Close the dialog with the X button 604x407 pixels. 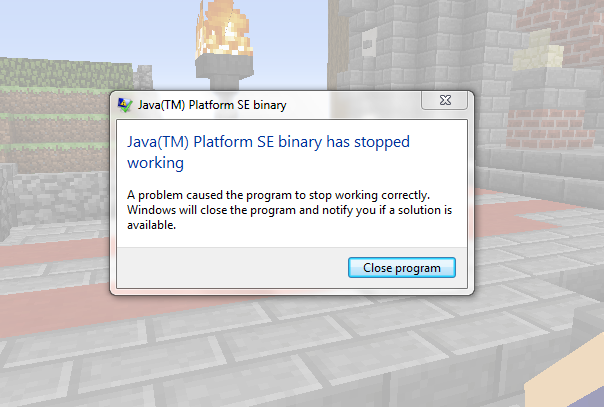445,100
